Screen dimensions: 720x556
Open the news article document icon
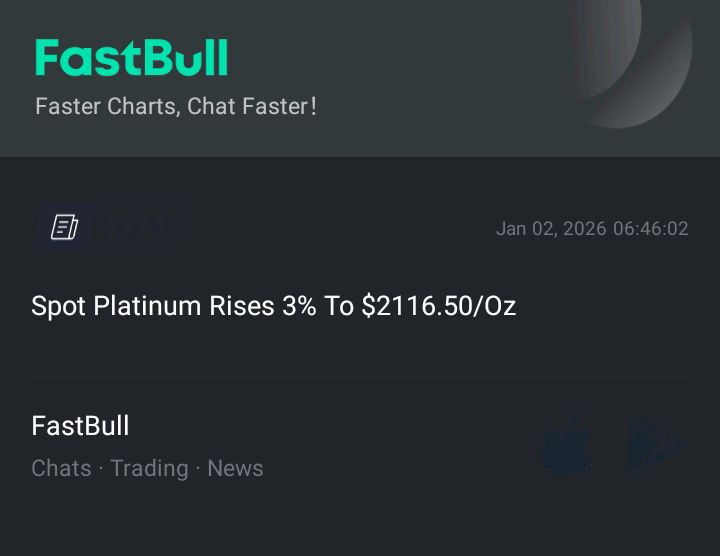(x=65, y=228)
